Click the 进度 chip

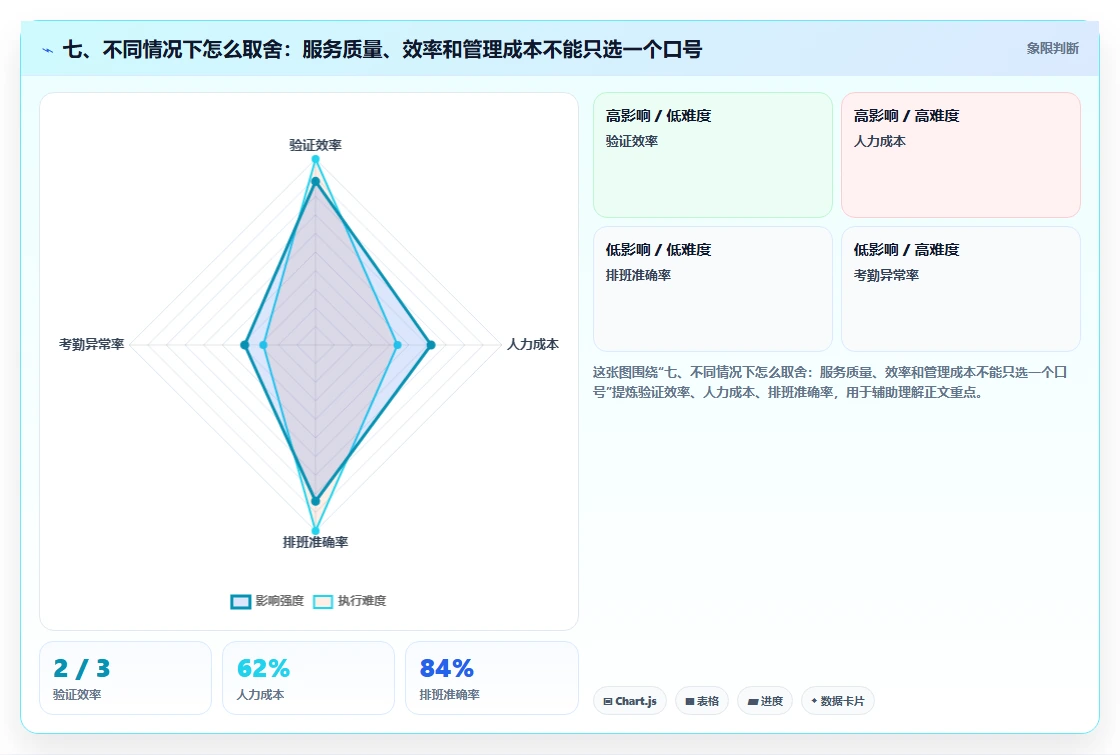(764, 701)
